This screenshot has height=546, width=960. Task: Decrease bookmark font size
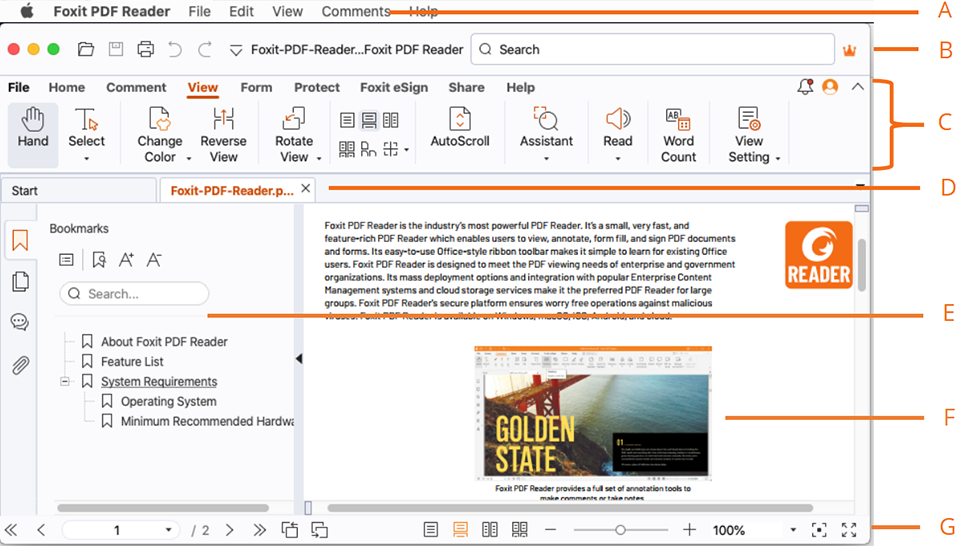pos(154,260)
